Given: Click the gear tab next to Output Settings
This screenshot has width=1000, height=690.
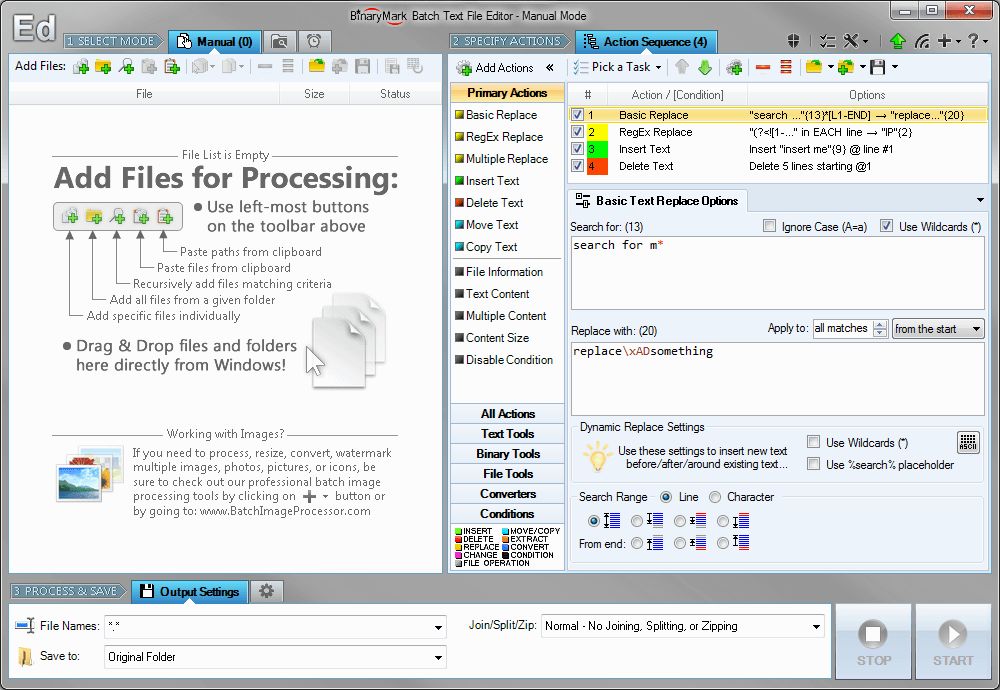Looking at the screenshot, I should point(267,591).
